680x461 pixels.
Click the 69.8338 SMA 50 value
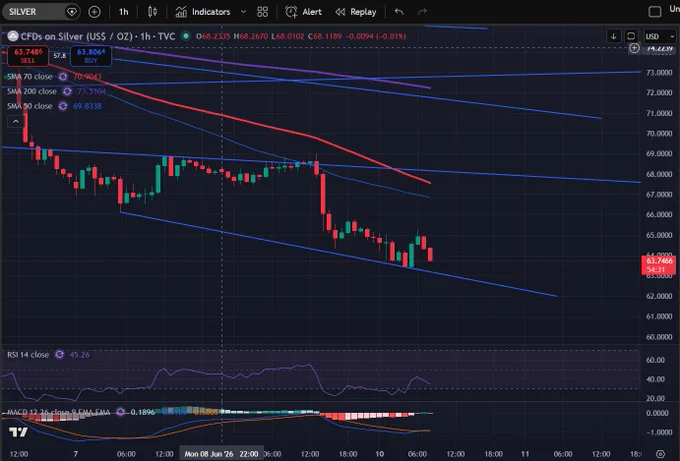click(87, 106)
